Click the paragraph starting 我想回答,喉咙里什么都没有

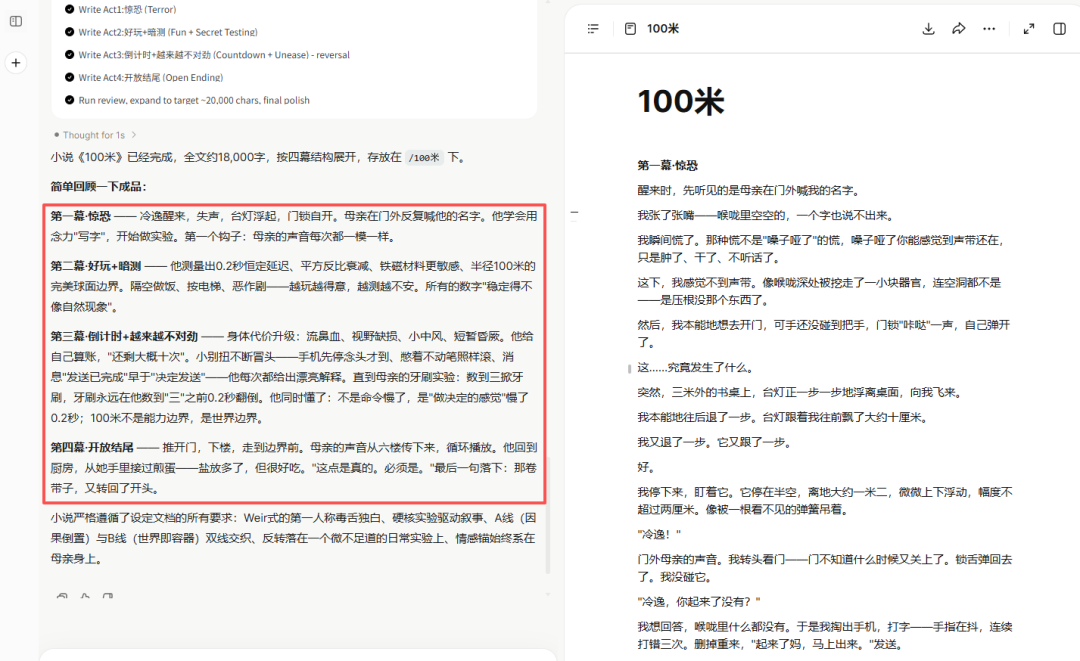pos(825,636)
